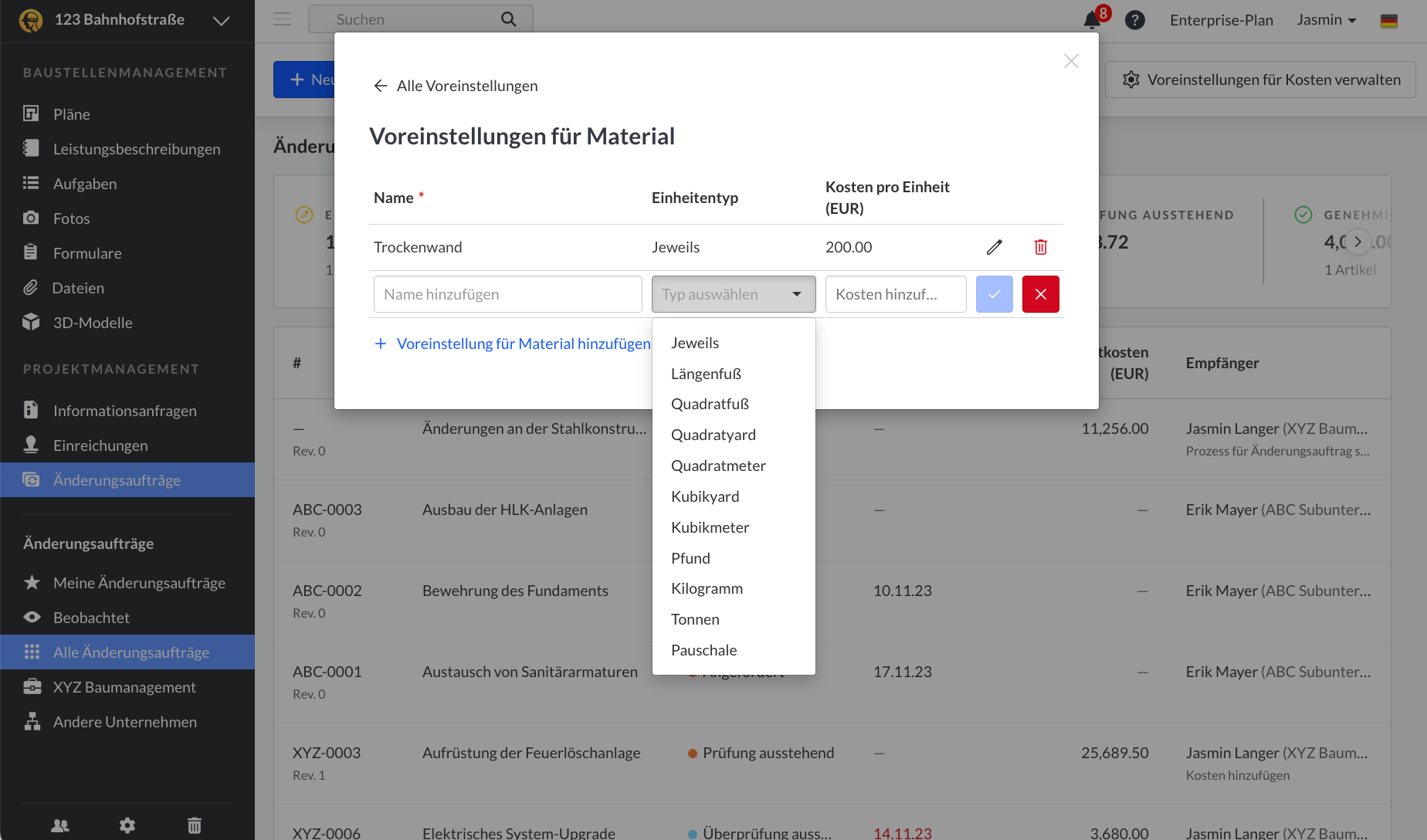Screen dimensions: 1427x840
Task: Click the 25,689.50 cost cell
Action: (x=1115, y=753)
